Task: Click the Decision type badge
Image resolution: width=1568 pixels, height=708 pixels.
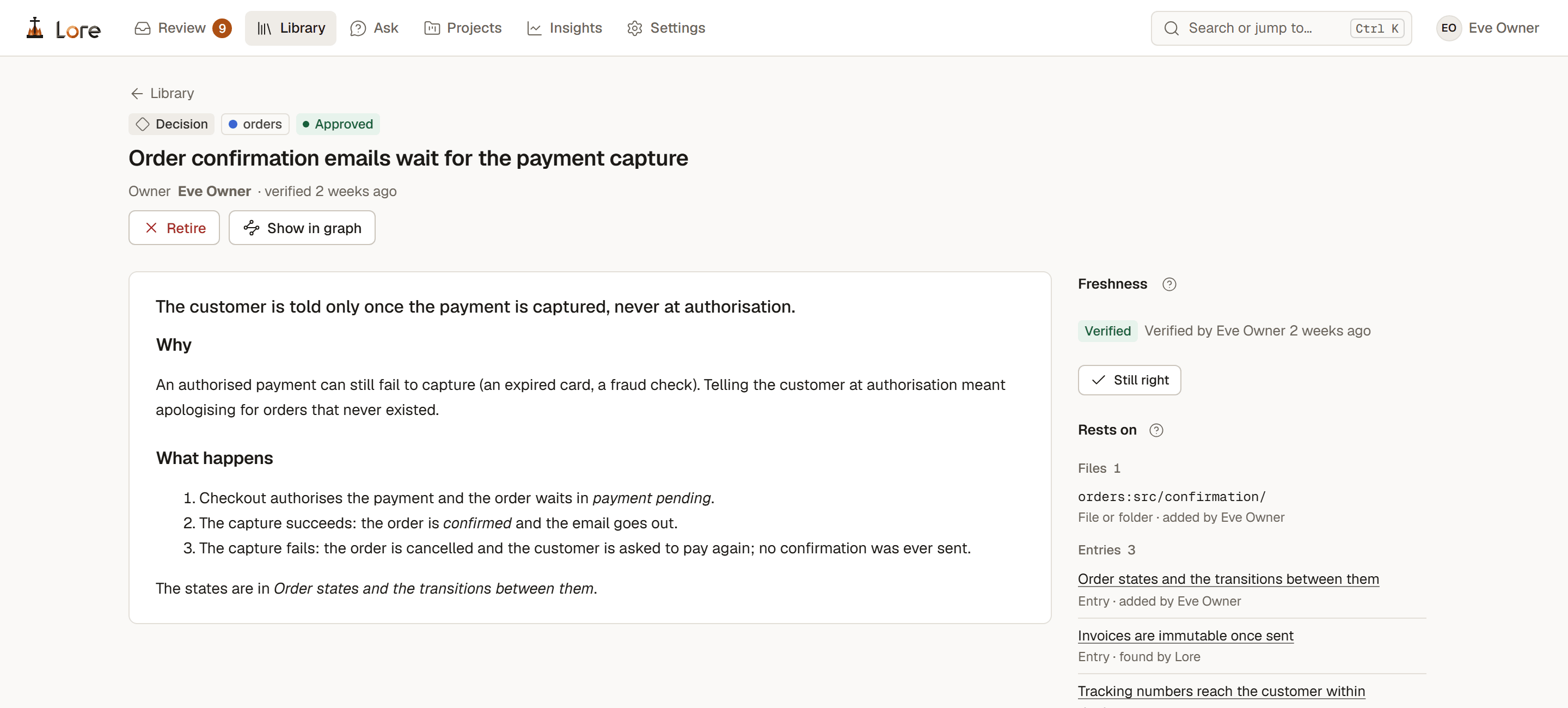Action: 171,124
